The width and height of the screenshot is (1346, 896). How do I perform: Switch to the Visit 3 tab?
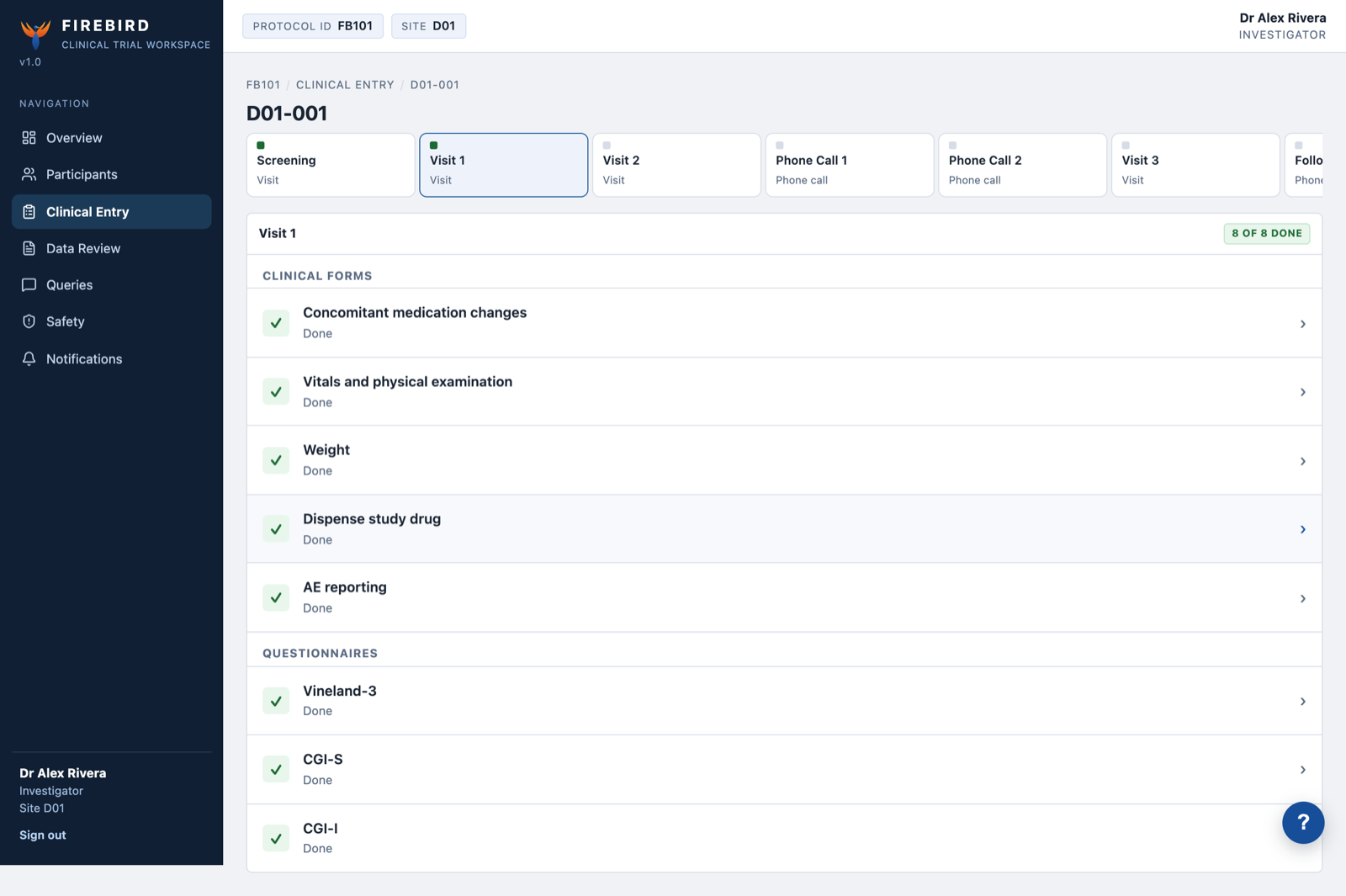point(1195,165)
